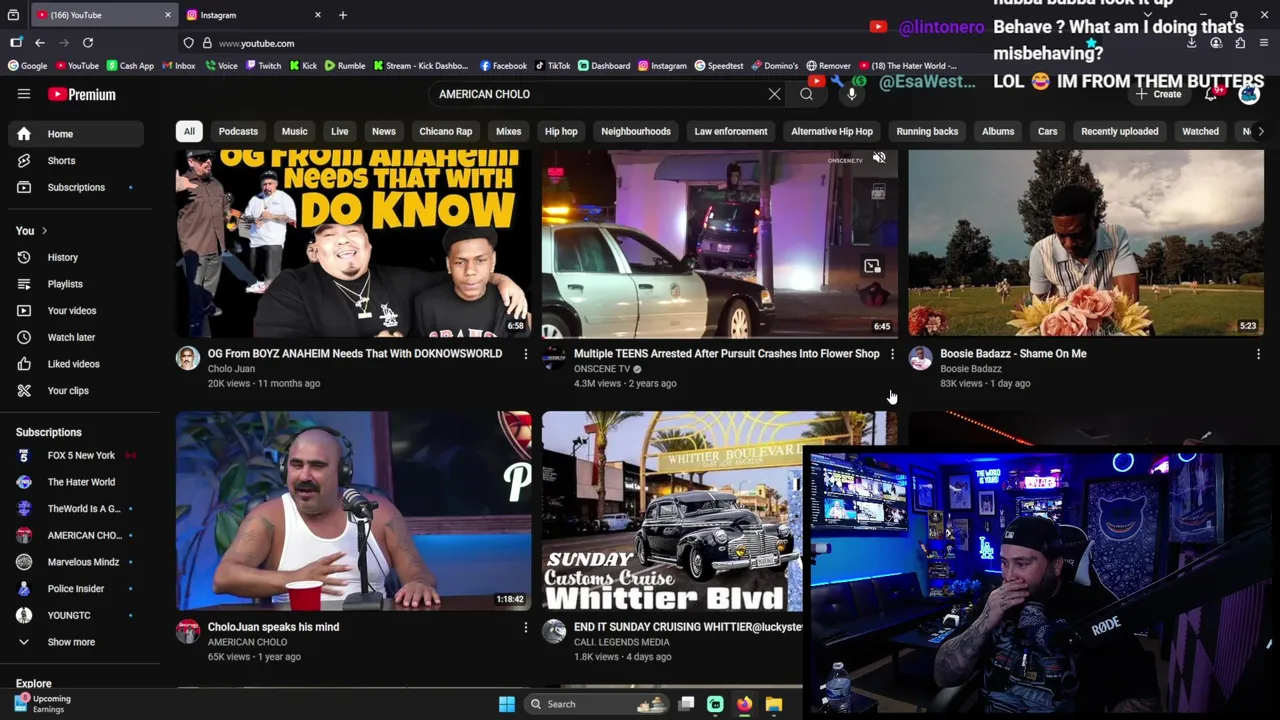Viewport: 1280px width, 720px height.
Task: Open the Cash App bookmark
Action: pyautogui.click(x=130, y=66)
